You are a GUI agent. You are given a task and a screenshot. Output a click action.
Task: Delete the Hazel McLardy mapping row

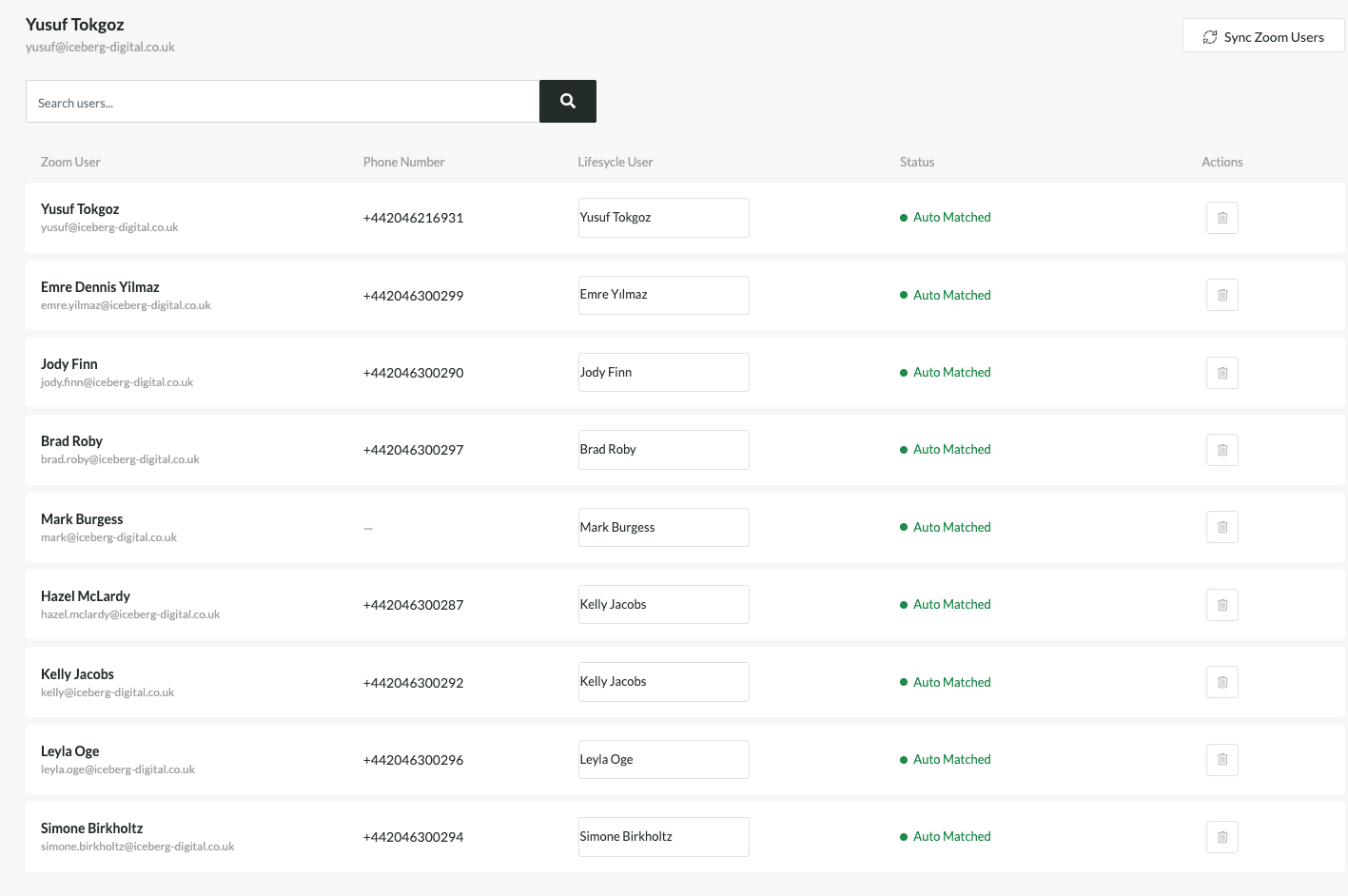[1222, 605]
